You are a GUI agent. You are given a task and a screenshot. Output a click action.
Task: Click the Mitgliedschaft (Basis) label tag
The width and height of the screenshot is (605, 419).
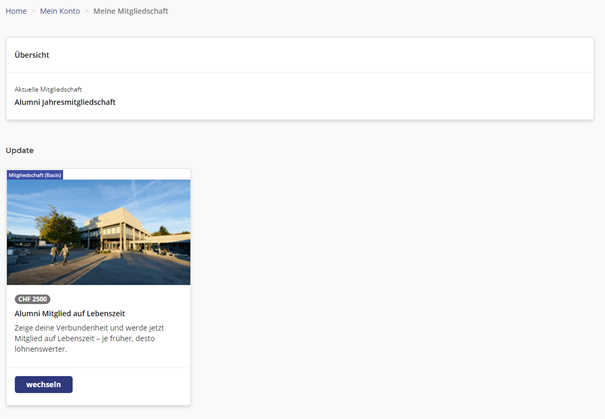pos(35,175)
